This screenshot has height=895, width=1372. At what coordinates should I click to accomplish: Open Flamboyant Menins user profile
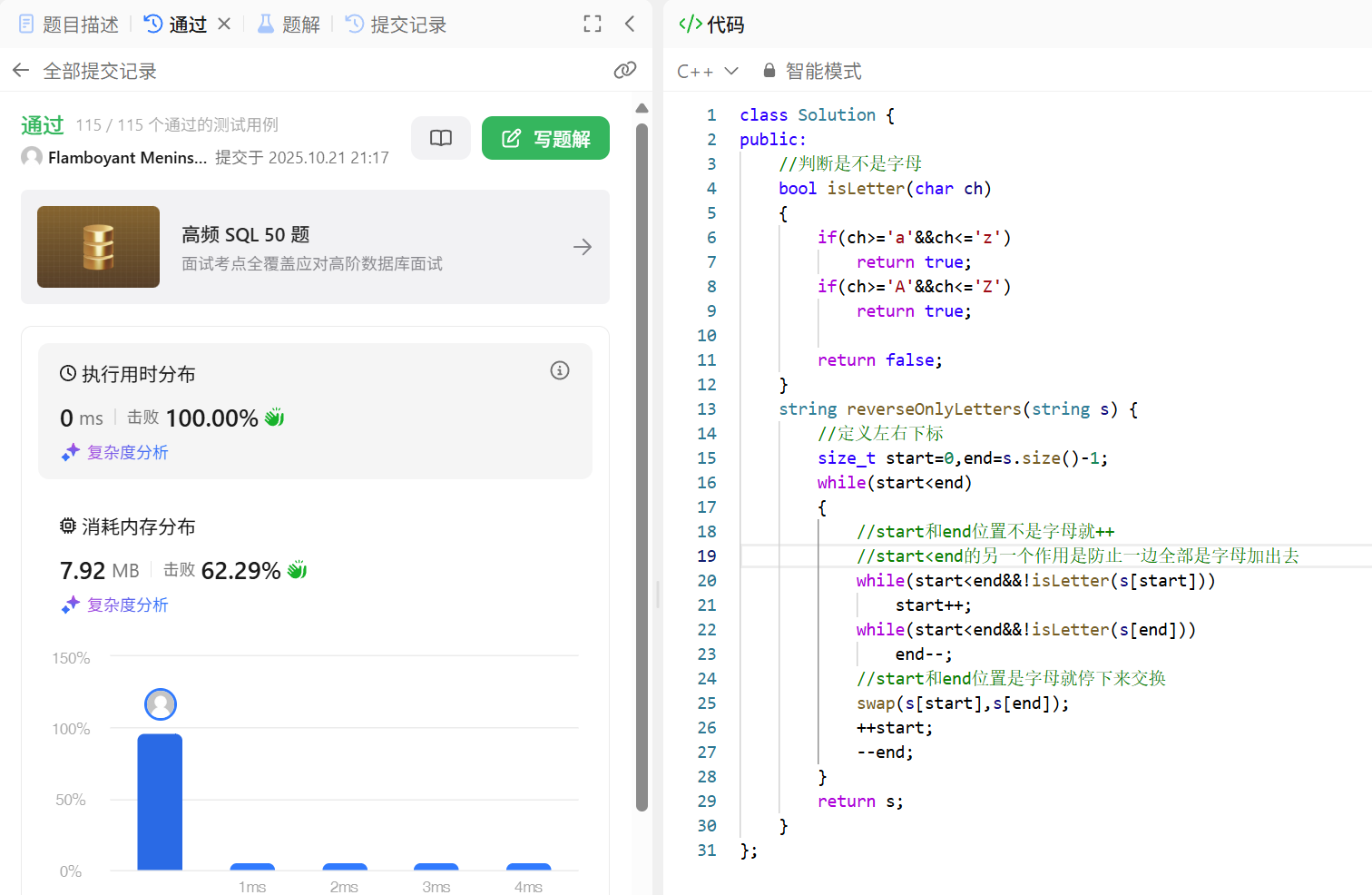click(127, 158)
